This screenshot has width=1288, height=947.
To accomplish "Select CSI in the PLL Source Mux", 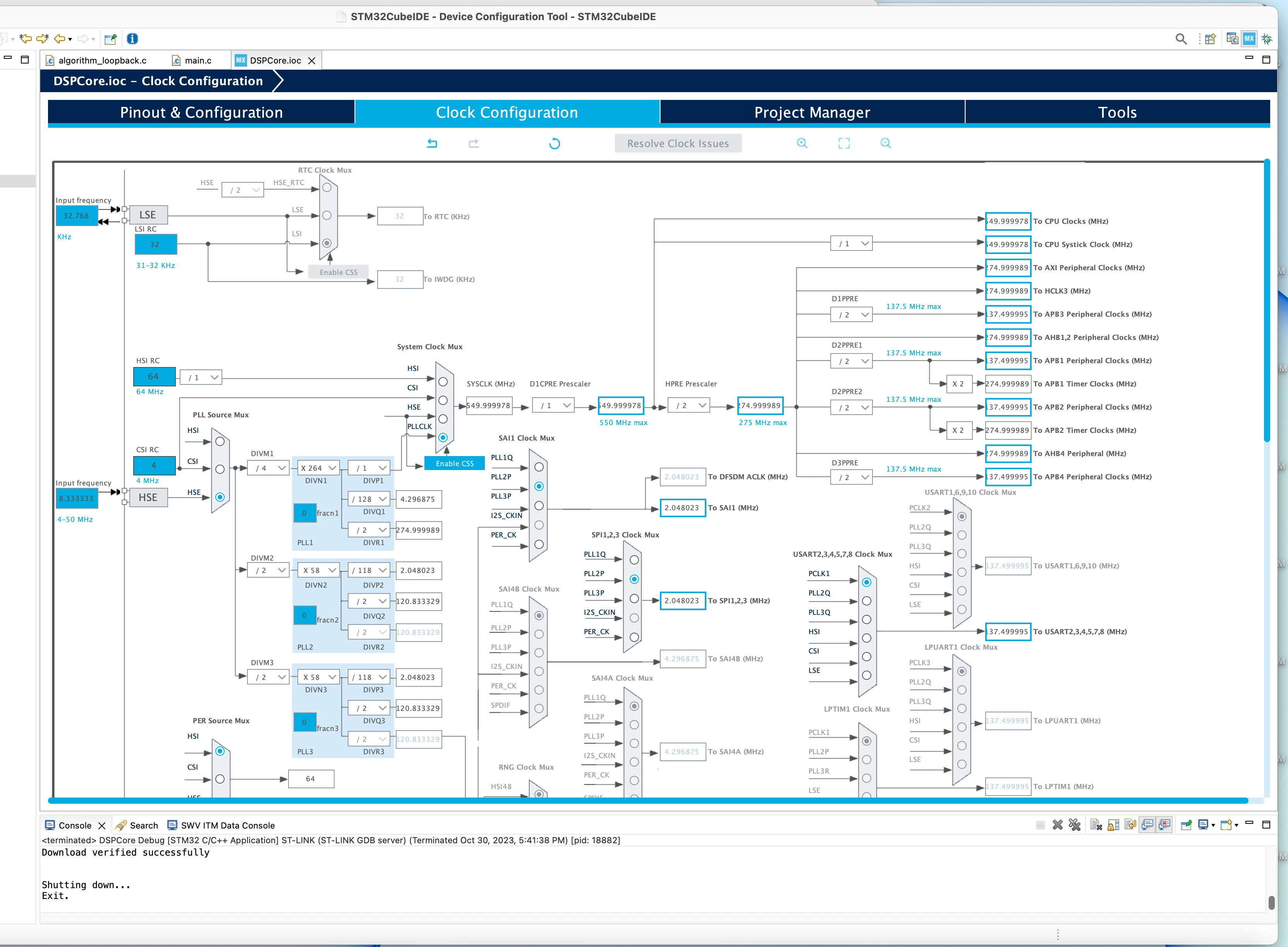I will pyautogui.click(x=220, y=469).
